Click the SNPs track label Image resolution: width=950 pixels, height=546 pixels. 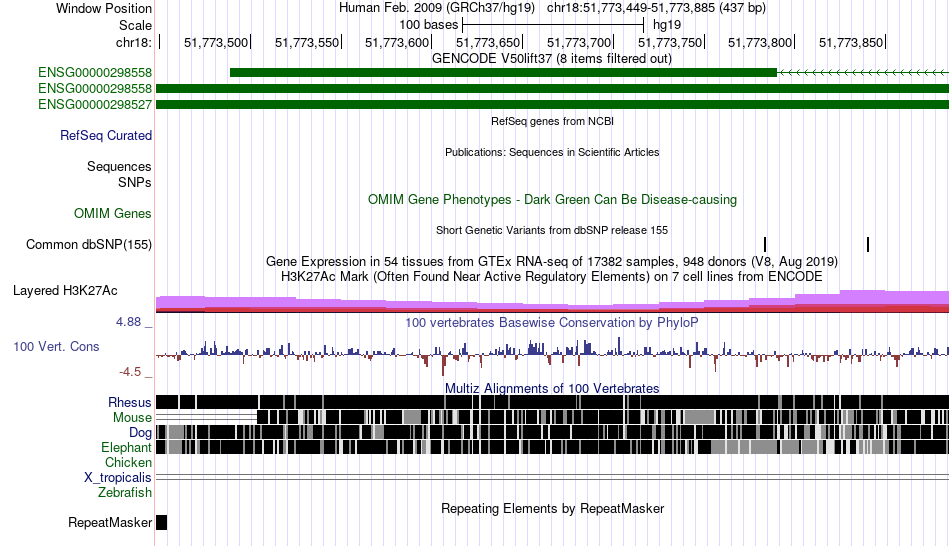pos(135,182)
